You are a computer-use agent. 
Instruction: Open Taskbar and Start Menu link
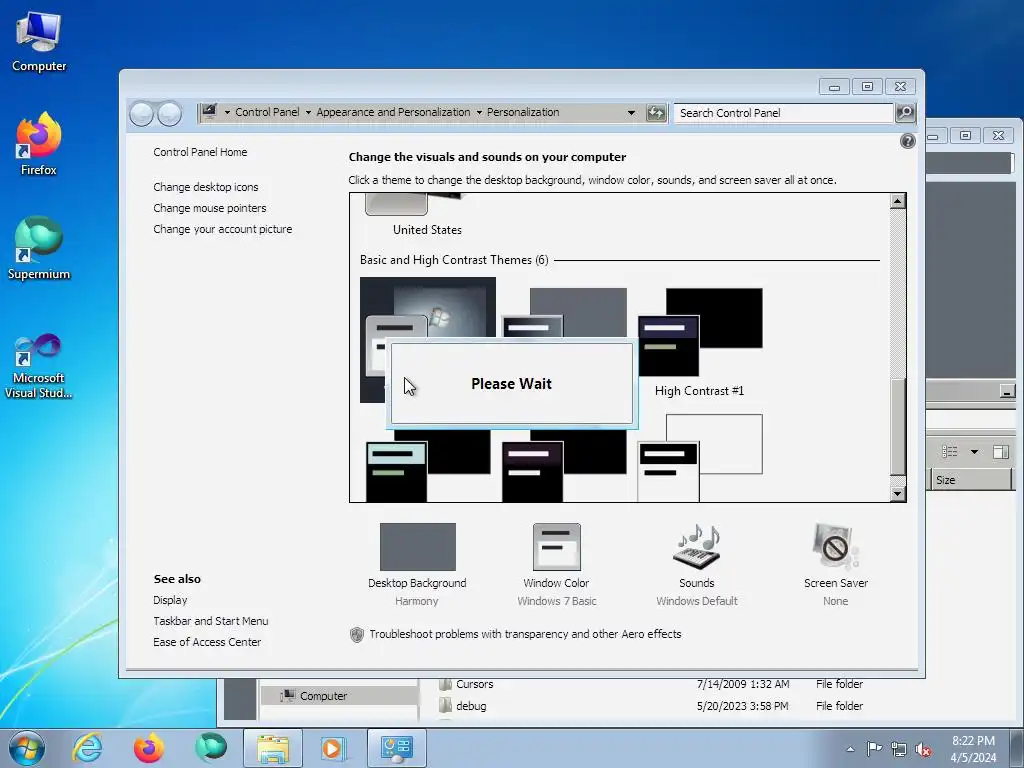[x=210, y=621]
